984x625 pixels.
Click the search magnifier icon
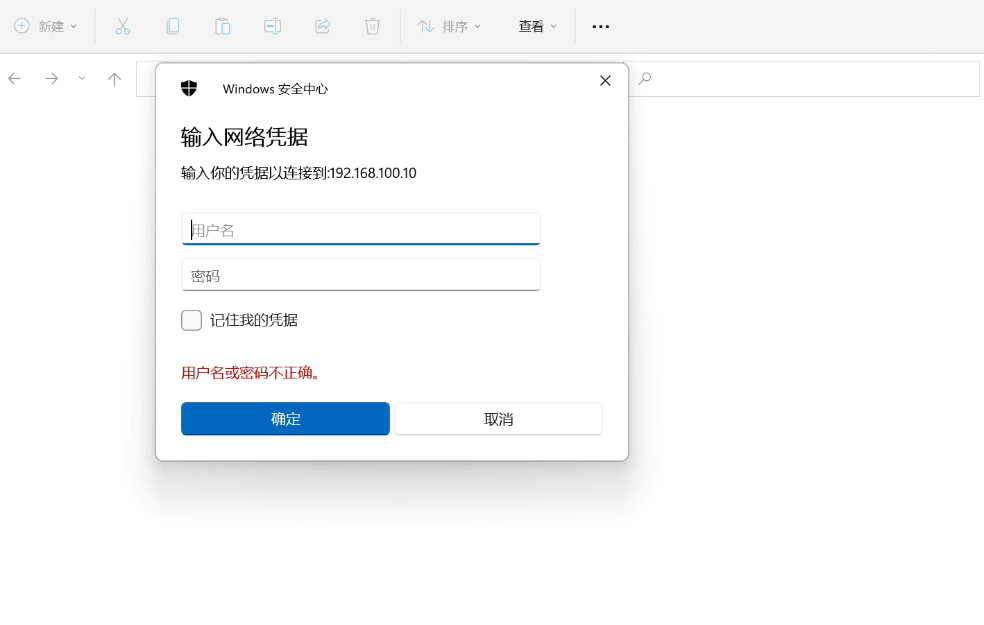pos(645,78)
